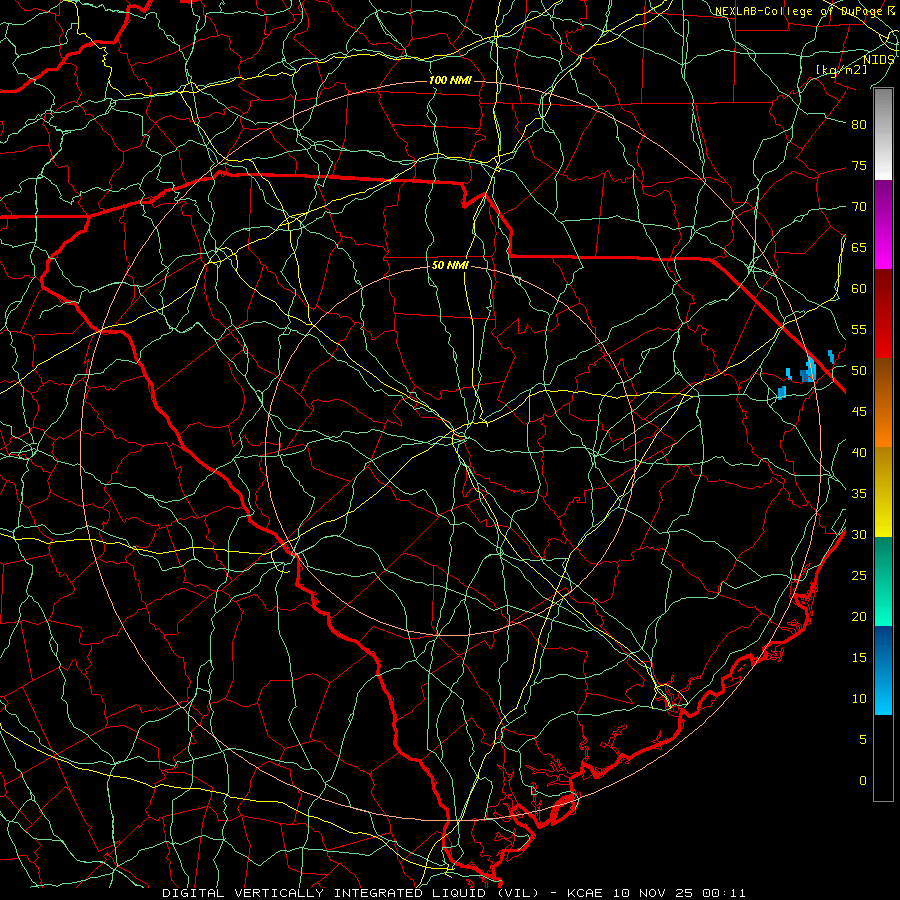Click the "10 NOV 25 00:11" timestamp
This screenshot has width=900, height=900.
(679, 893)
